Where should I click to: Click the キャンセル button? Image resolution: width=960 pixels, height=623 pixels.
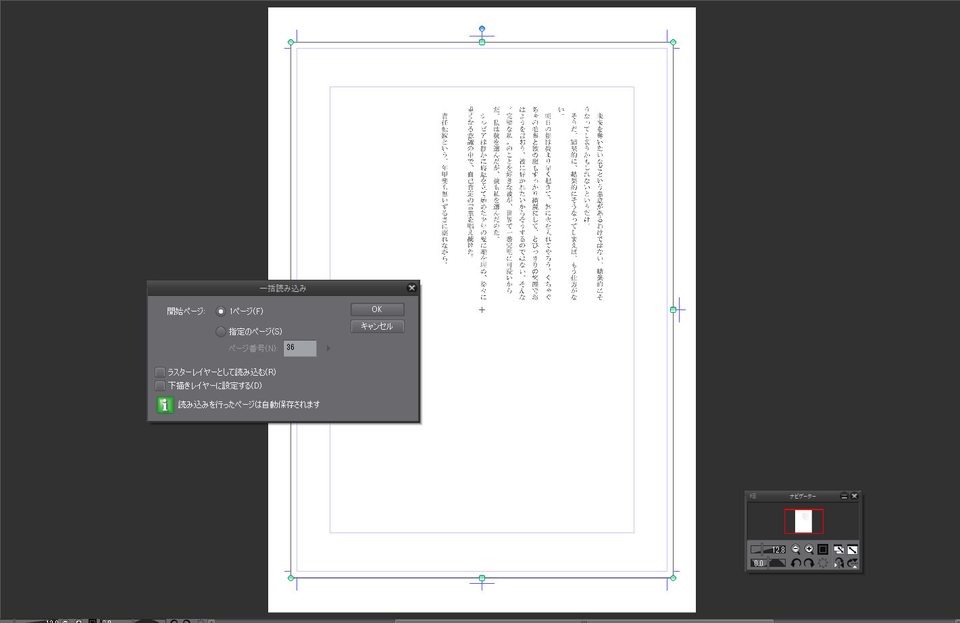(377, 327)
